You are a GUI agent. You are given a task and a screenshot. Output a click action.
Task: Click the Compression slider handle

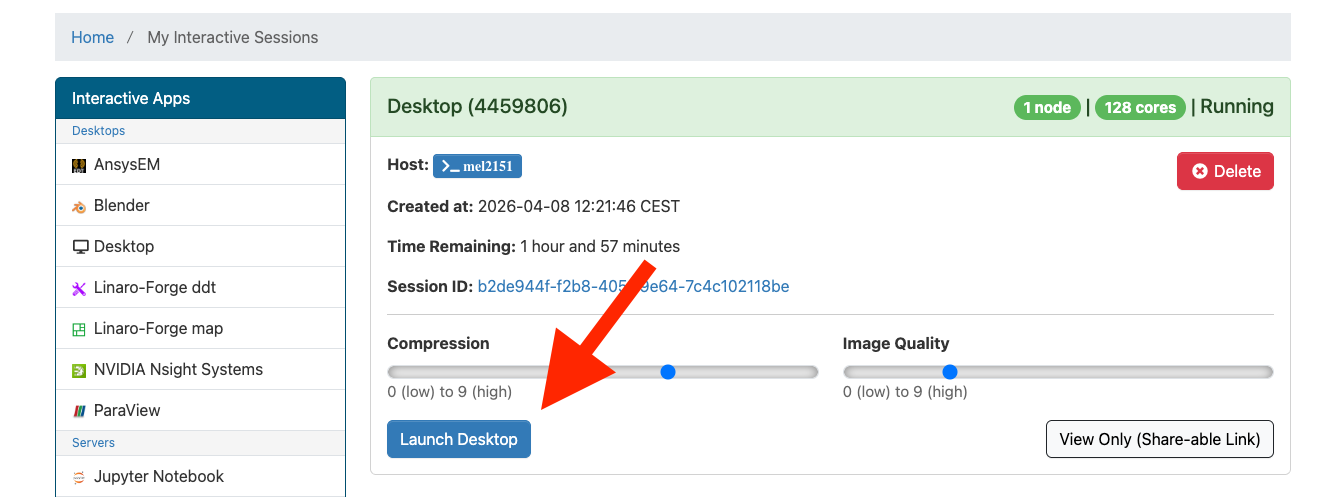tap(668, 372)
